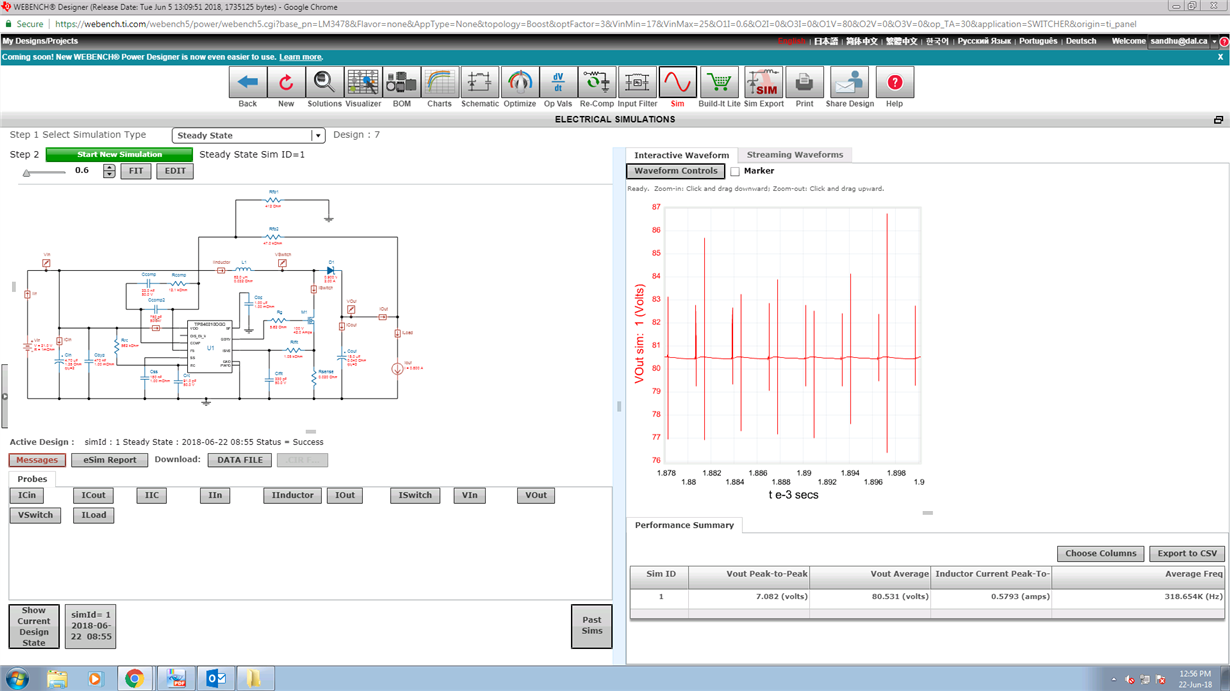
Task: Show the Schematic view
Action: point(480,82)
